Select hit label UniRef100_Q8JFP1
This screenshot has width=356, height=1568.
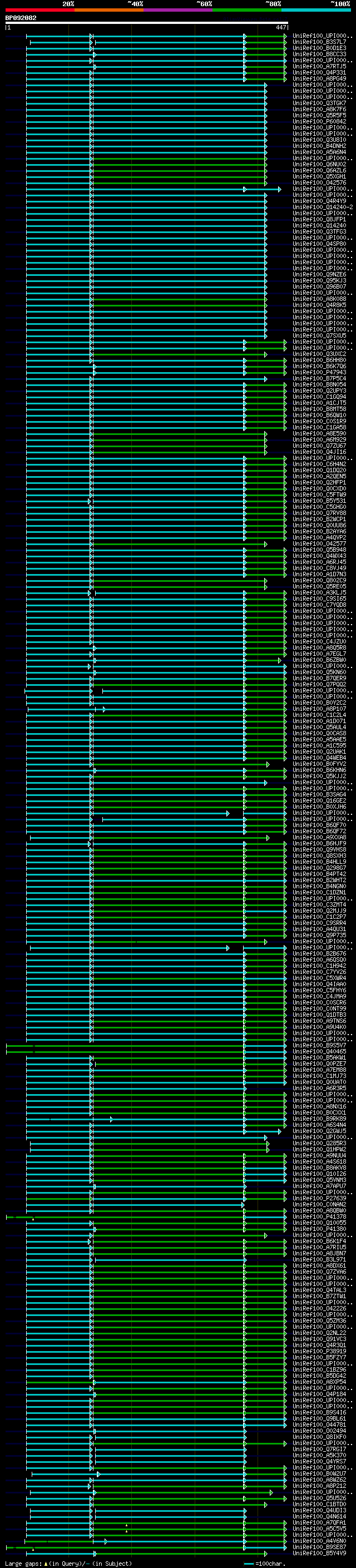319,219
